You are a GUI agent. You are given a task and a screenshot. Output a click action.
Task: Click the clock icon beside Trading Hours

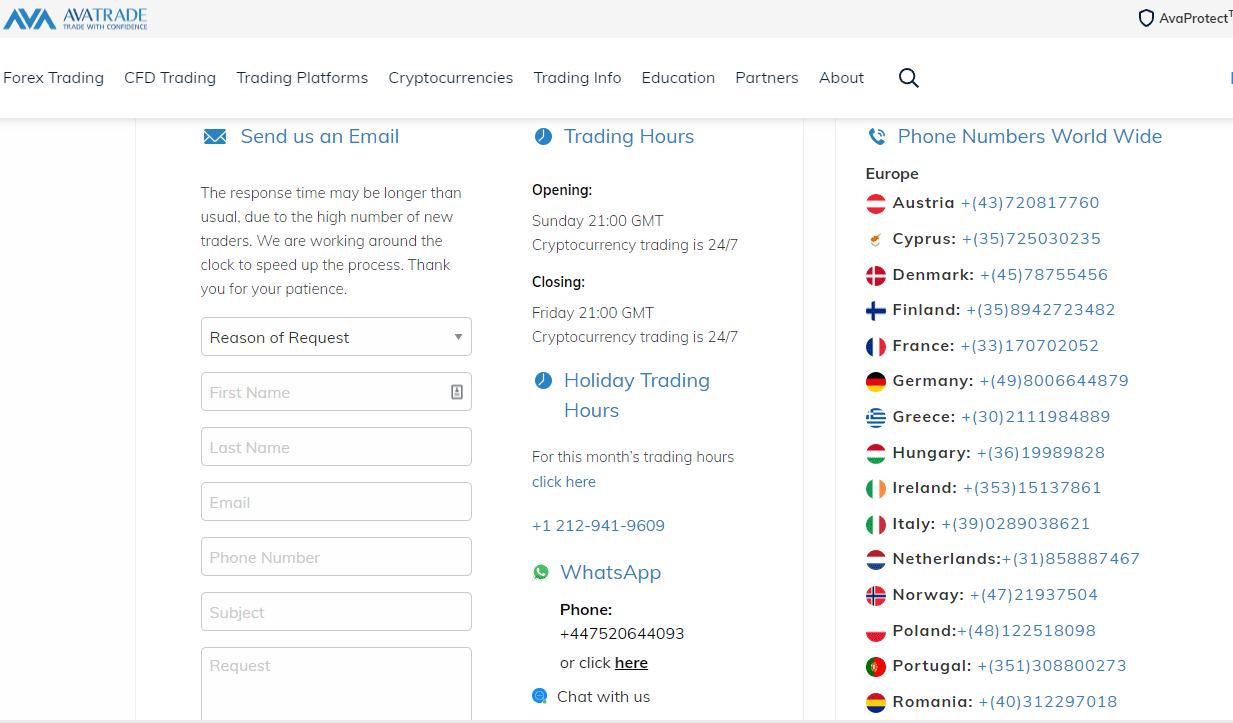pos(543,137)
